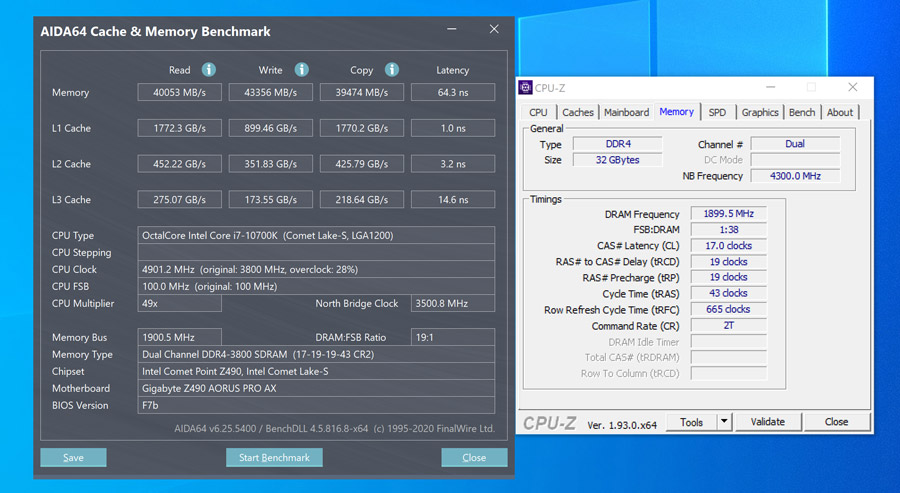
Task: Click the Size value 32 GBytes in CPU-Z
Action: (618, 160)
